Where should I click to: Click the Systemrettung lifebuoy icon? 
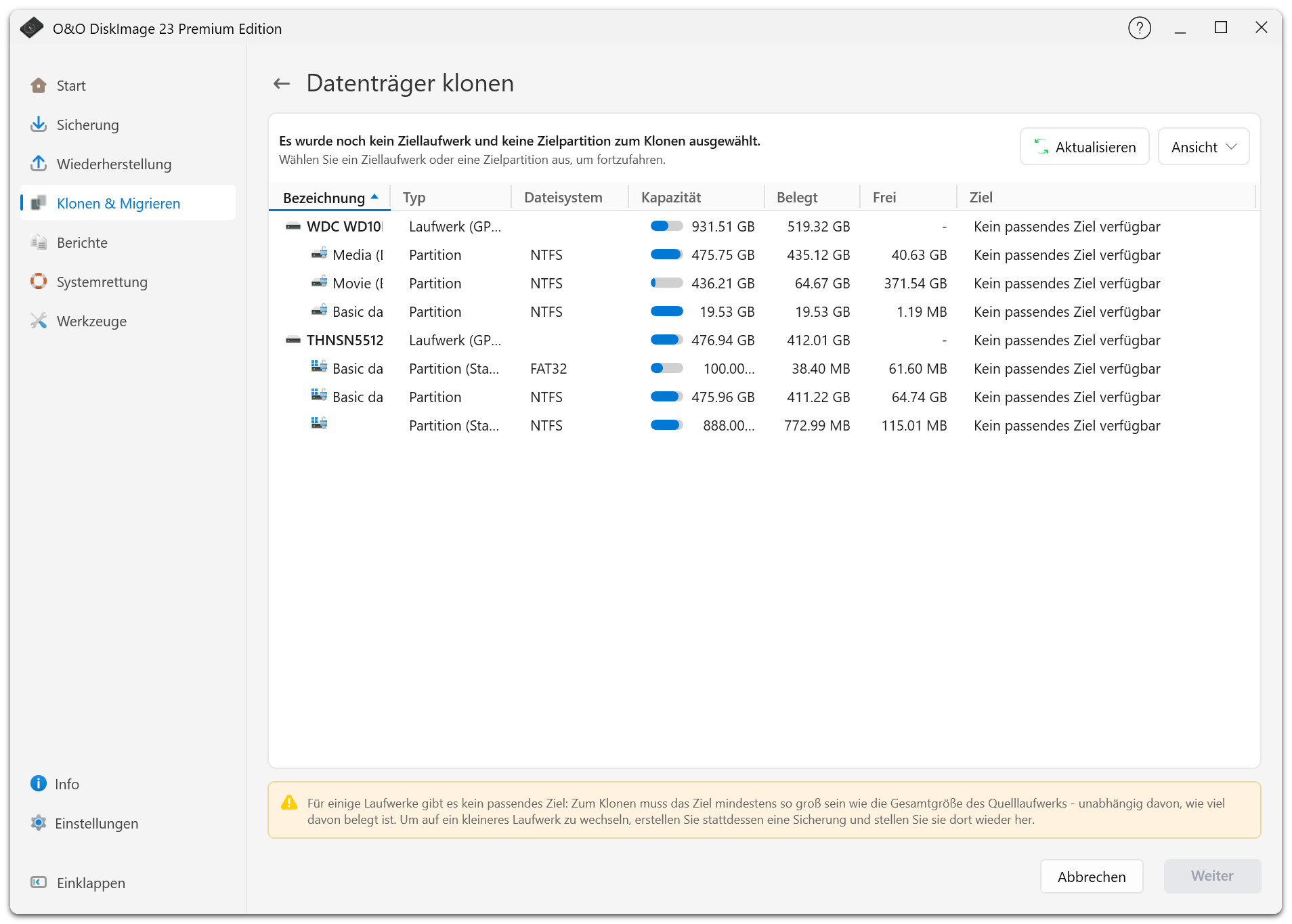click(x=39, y=282)
